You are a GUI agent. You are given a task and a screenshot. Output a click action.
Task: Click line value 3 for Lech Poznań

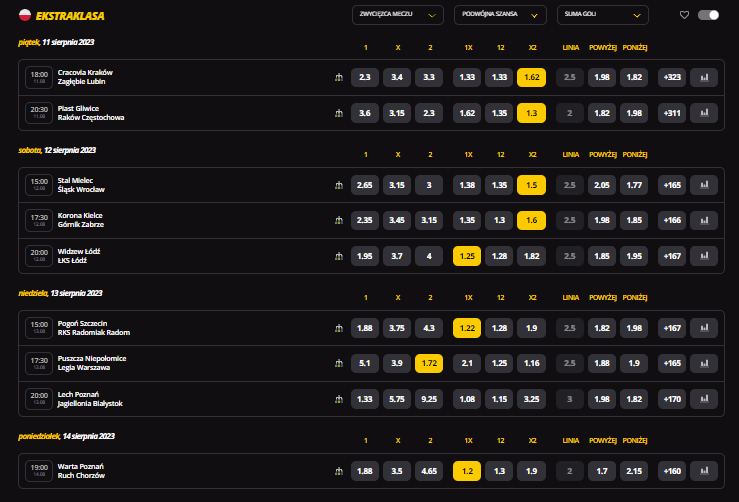570,399
